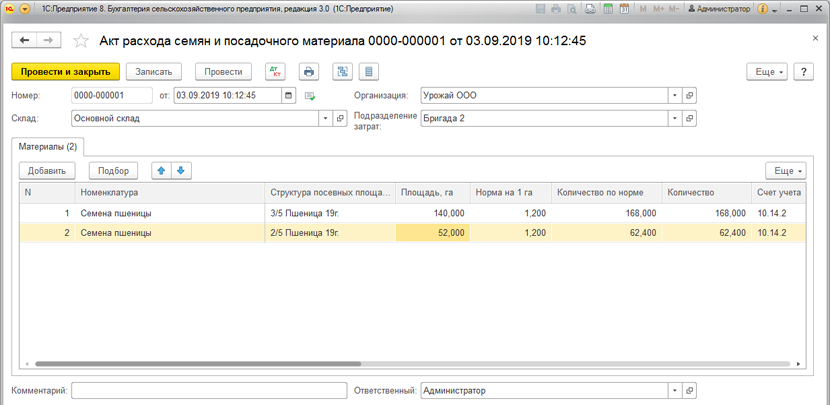Open the Основной склад card icon
Viewport: 830px width, 405px height.
click(x=340, y=119)
